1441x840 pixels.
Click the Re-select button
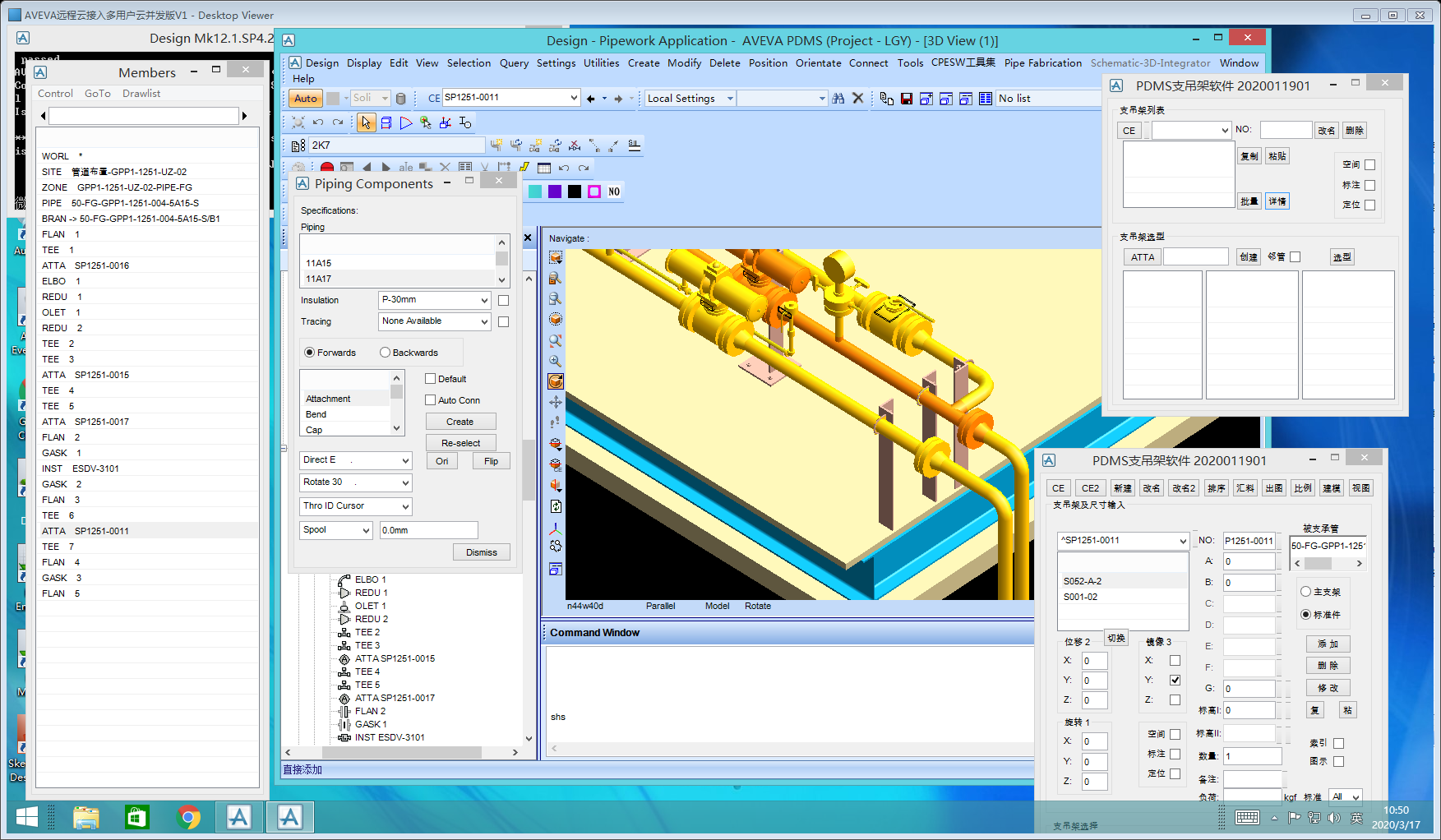coord(460,443)
